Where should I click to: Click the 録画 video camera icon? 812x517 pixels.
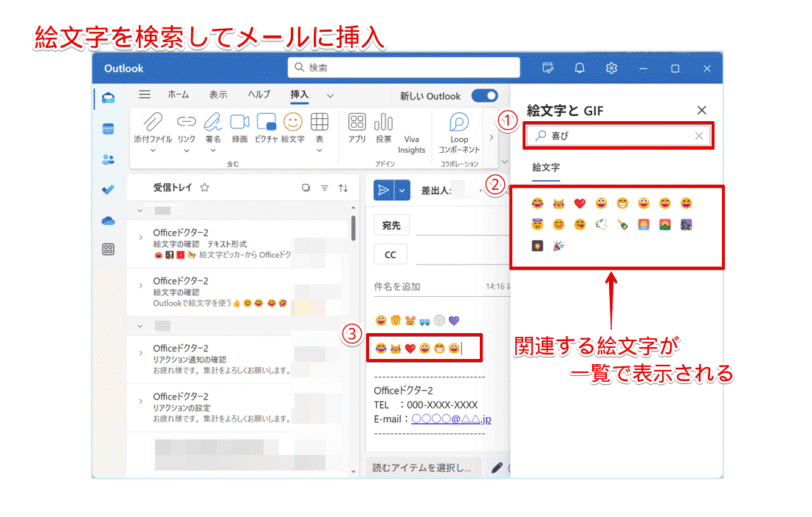coord(239,122)
